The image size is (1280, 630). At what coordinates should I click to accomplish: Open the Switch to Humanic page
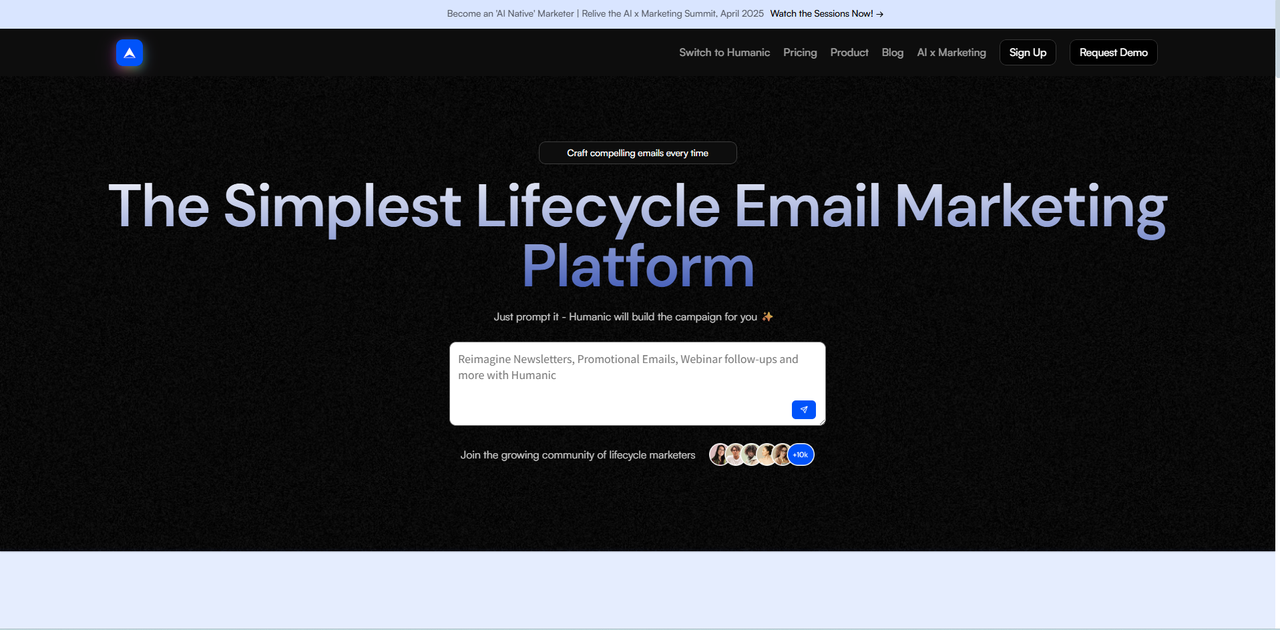pos(724,53)
